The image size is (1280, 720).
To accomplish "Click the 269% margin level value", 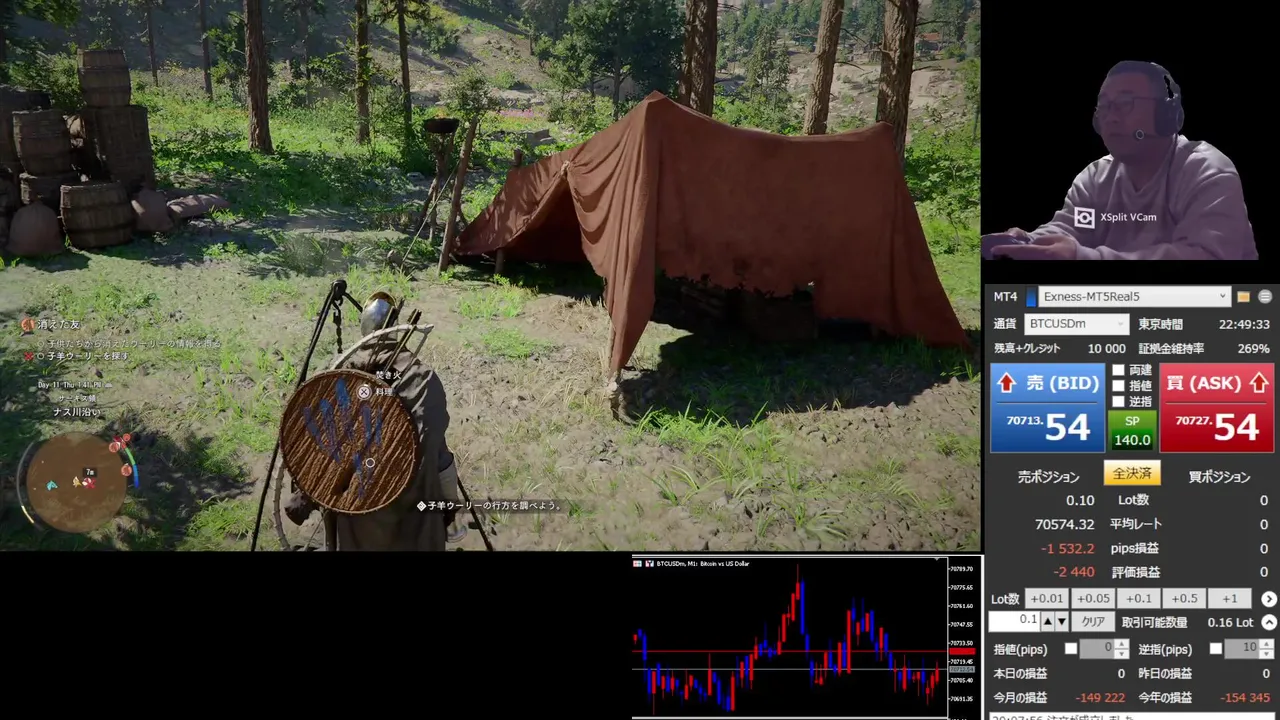I will tap(1253, 349).
